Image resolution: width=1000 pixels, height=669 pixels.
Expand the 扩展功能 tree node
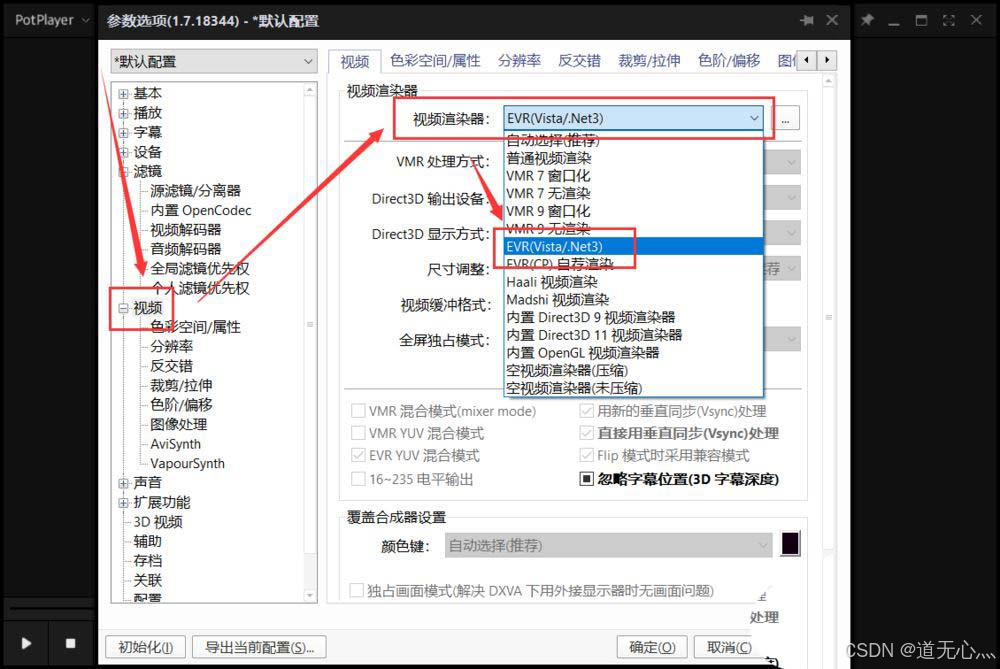[123, 503]
